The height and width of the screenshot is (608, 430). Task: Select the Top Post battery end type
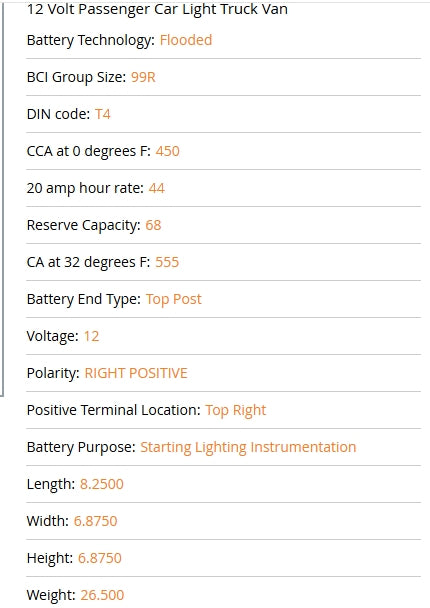click(174, 299)
